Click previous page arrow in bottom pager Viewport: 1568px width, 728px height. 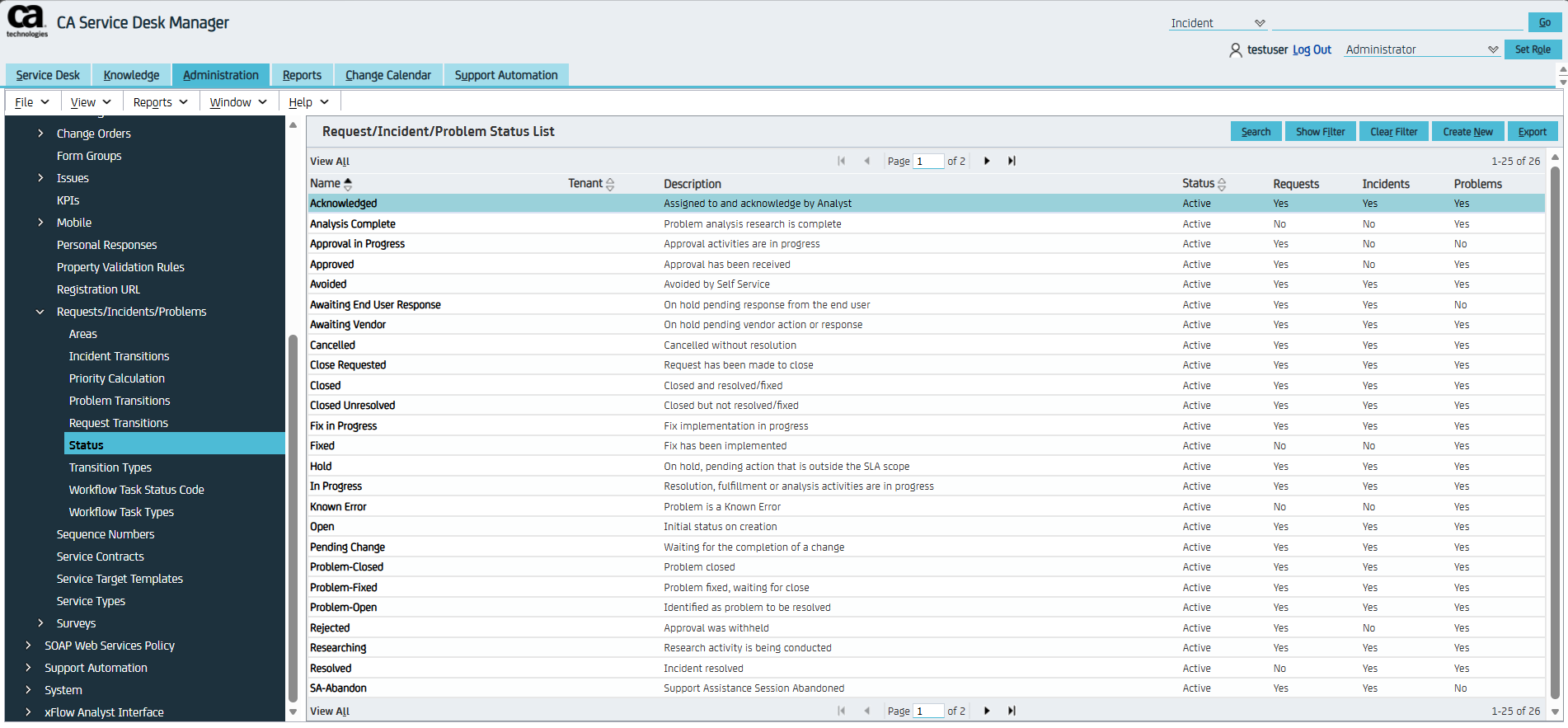(x=866, y=711)
